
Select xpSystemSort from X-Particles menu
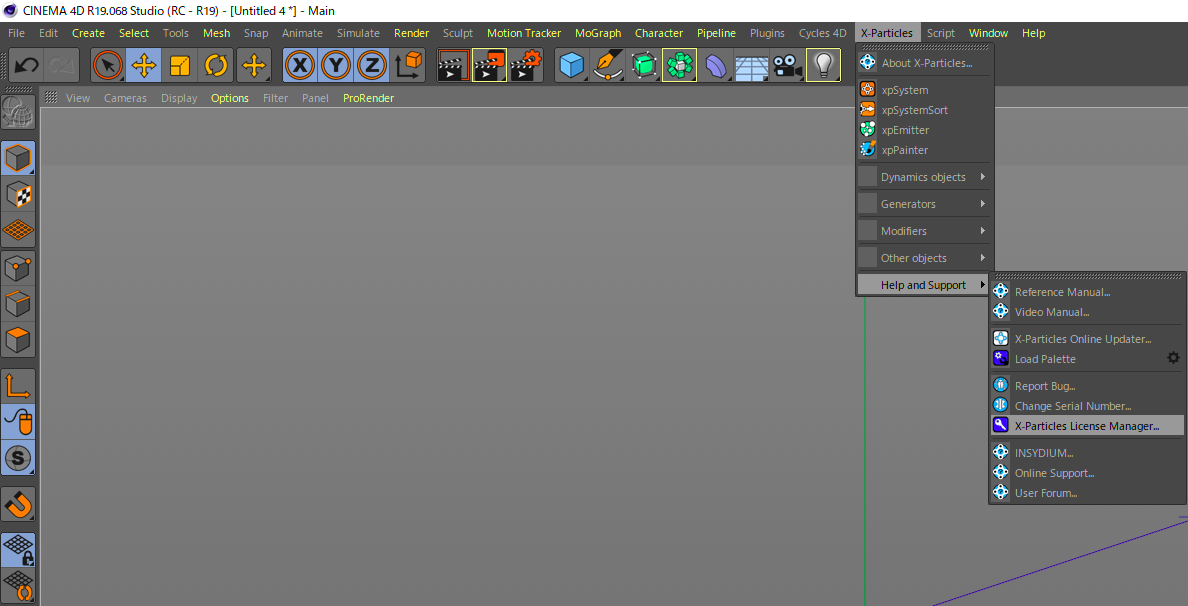925,110
